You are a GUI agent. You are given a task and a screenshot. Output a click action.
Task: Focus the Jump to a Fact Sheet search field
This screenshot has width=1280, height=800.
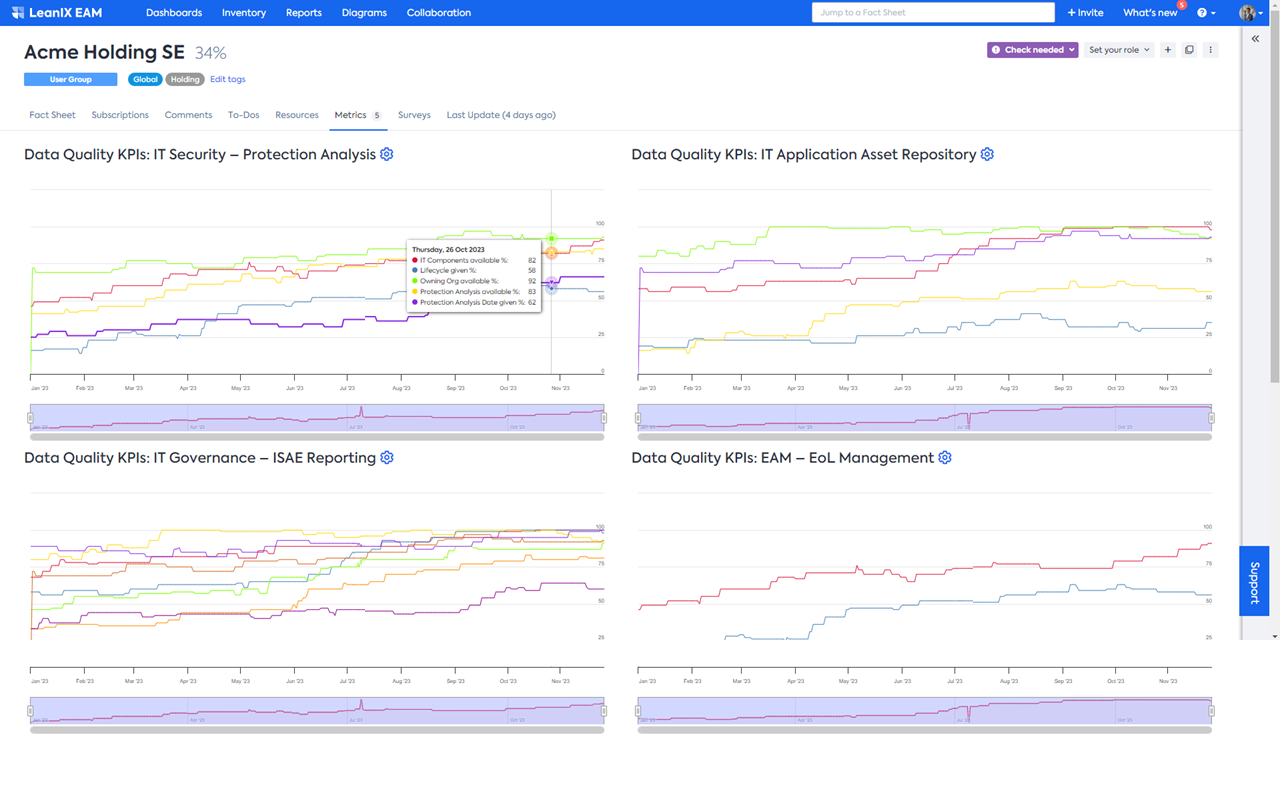(x=933, y=12)
